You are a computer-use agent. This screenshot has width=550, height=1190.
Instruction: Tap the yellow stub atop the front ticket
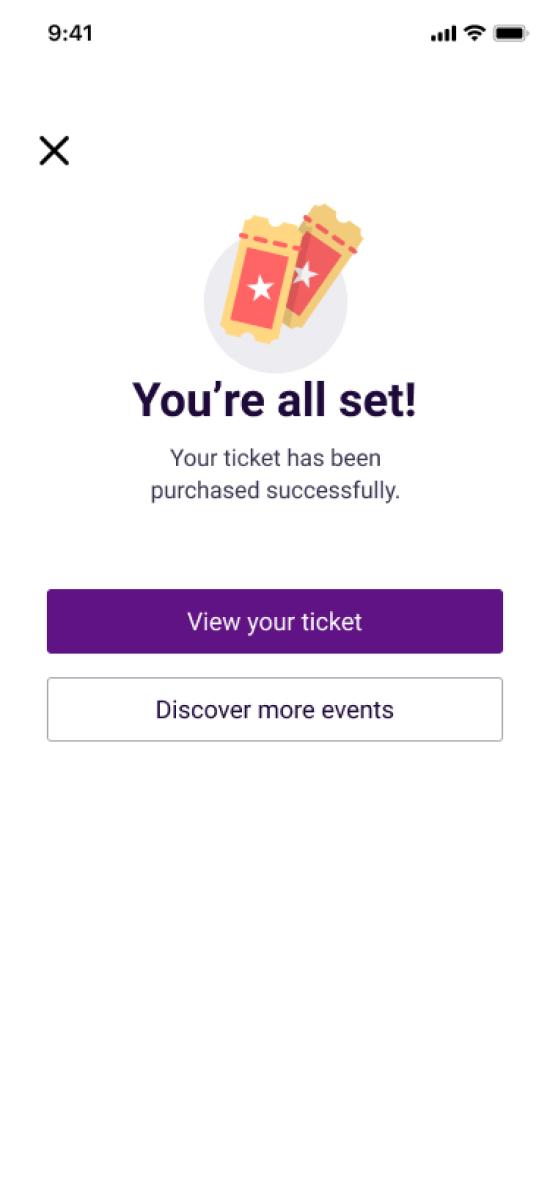(272, 227)
